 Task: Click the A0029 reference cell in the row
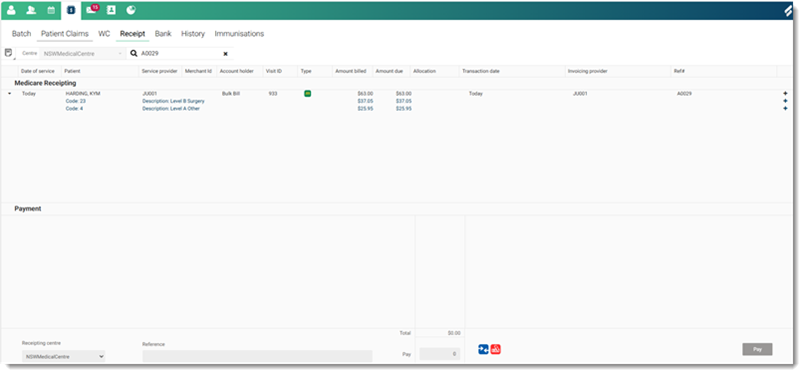pyautogui.click(x=684, y=93)
